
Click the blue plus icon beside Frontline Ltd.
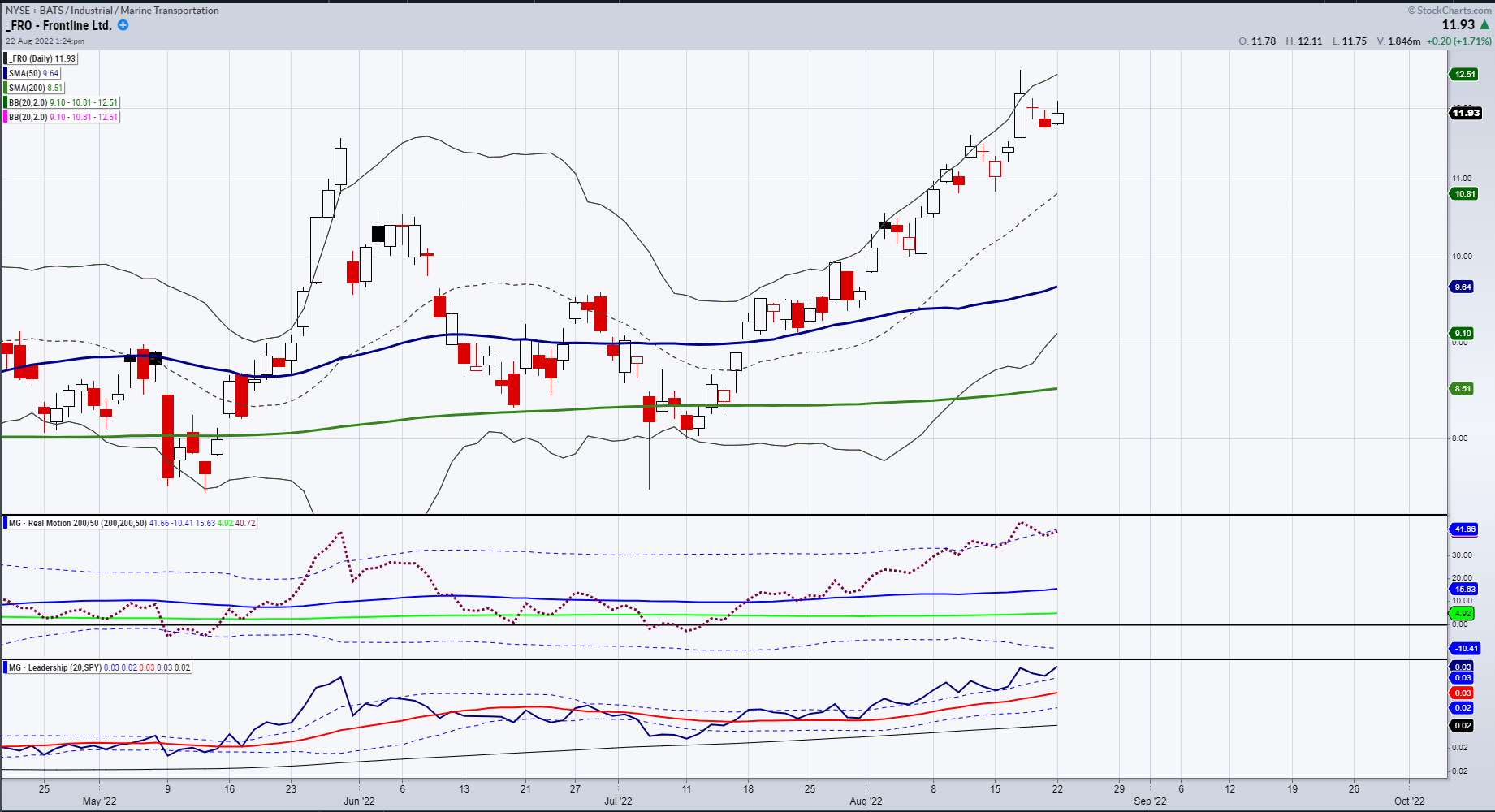123,25
